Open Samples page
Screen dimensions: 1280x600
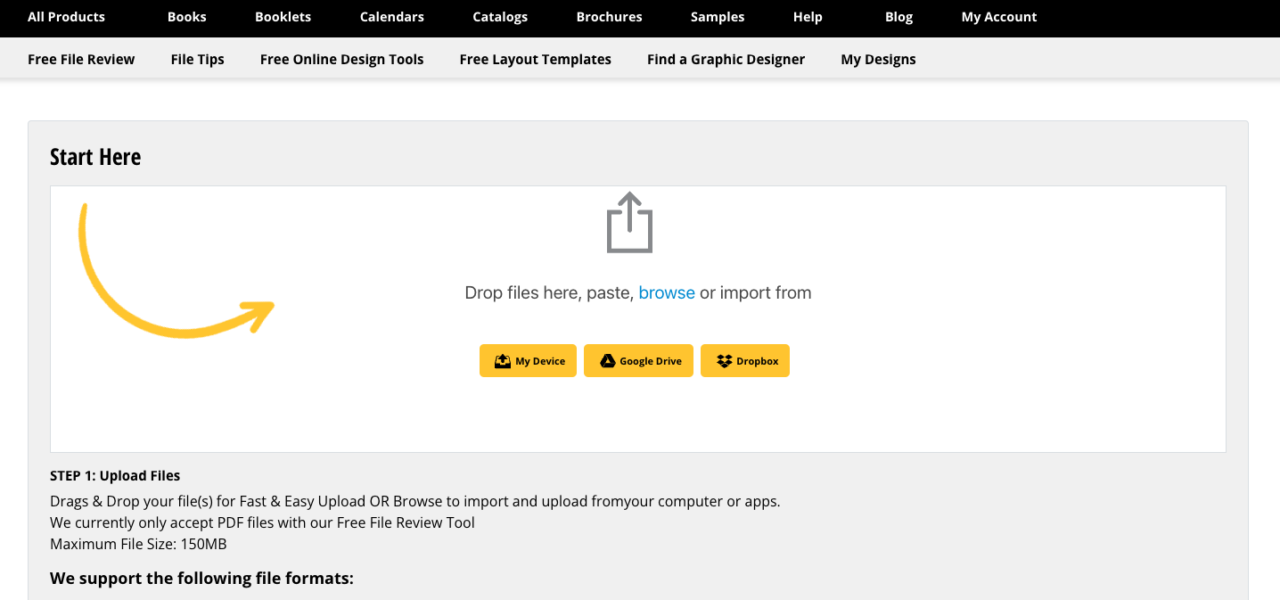717,17
